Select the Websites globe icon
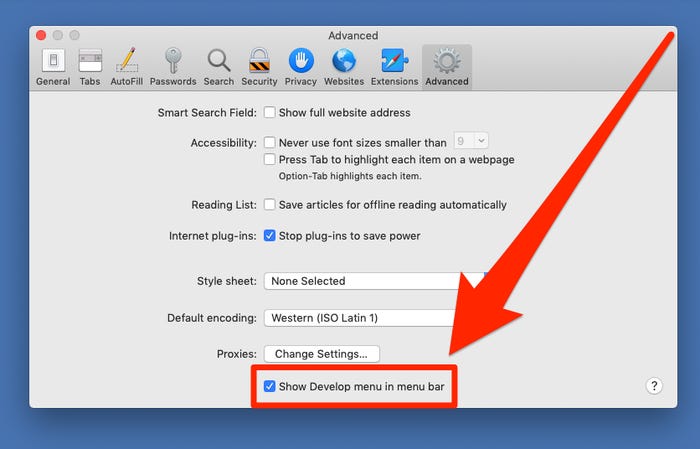This screenshot has height=449, width=700. tap(344, 66)
